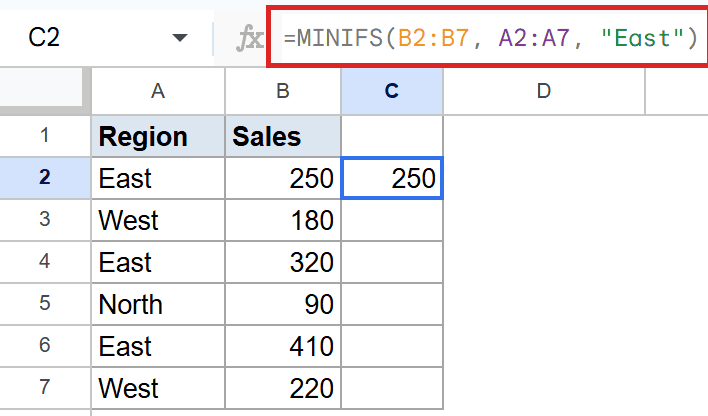This screenshot has height=416, width=708.
Task: Click the select-all corner box
Action: click(x=42, y=87)
